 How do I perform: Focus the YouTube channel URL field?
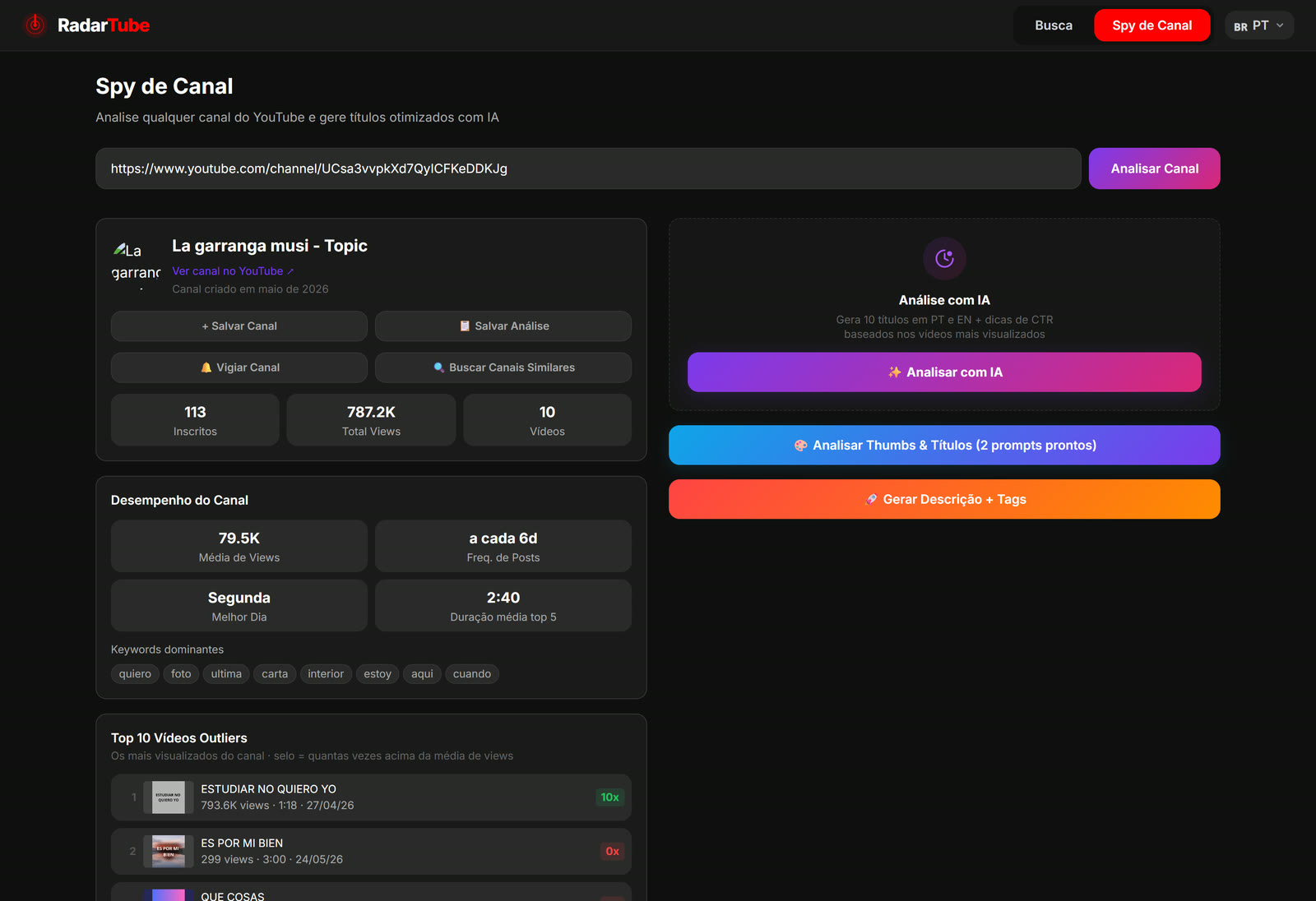[x=588, y=169]
